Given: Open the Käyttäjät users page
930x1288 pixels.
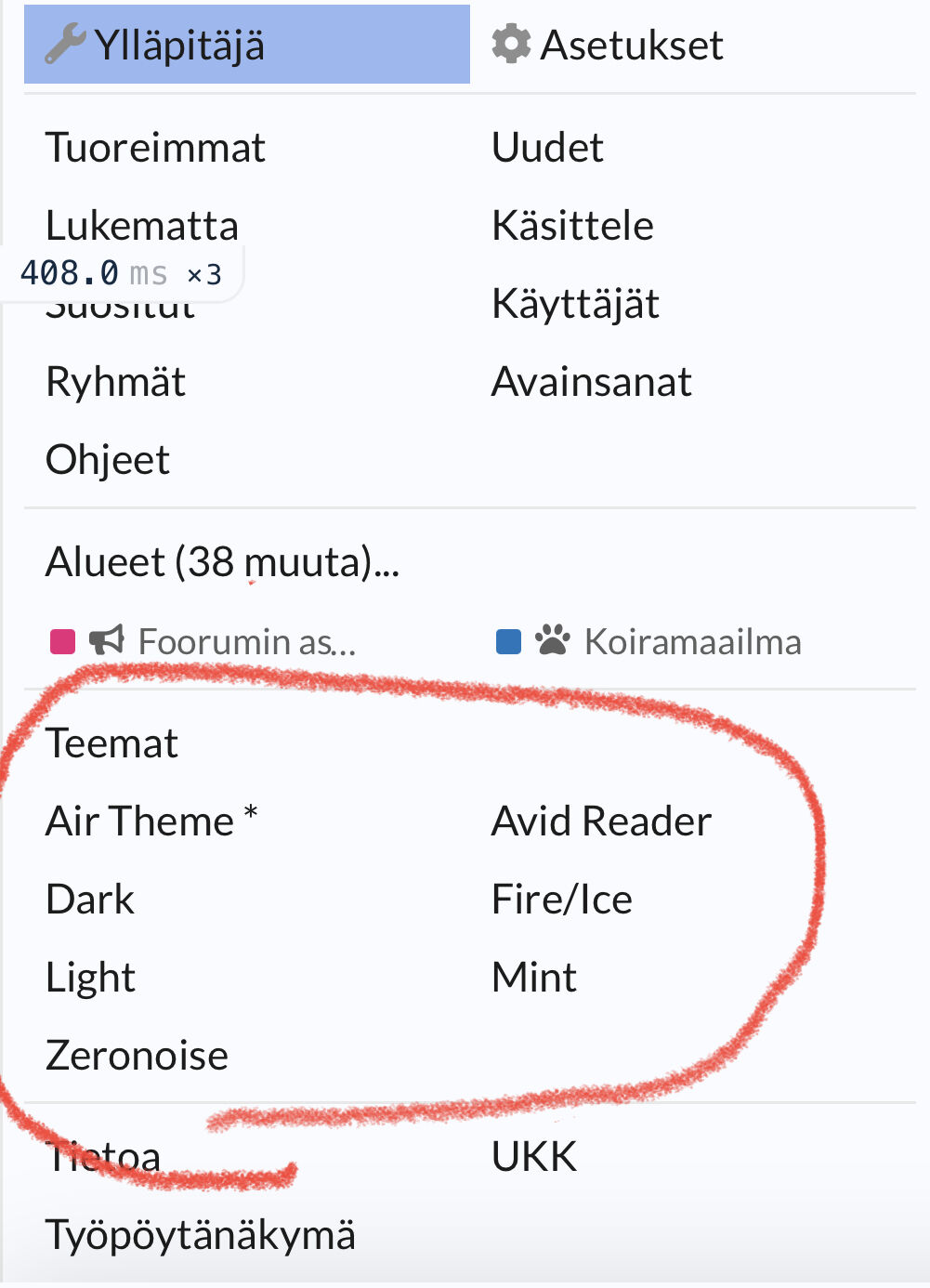Looking at the screenshot, I should [x=575, y=304].
